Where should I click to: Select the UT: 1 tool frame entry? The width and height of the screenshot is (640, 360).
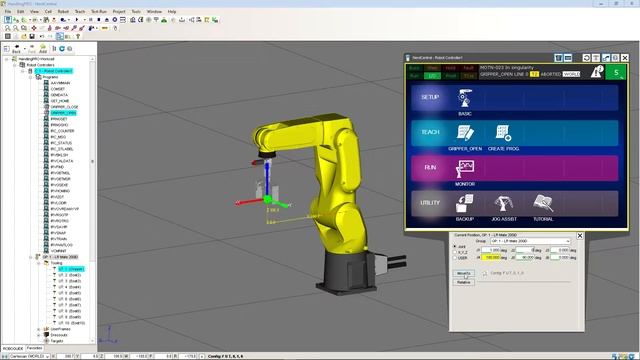click(71, 269)
